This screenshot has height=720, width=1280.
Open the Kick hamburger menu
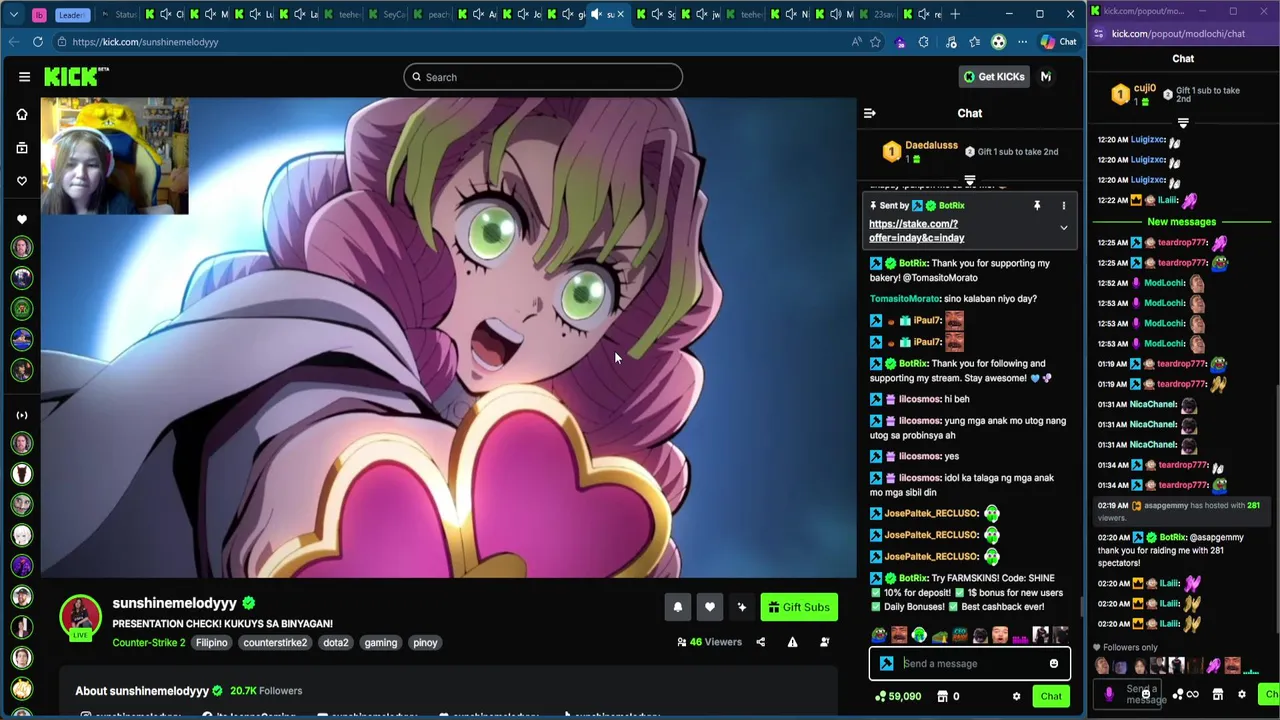[24, 77]
